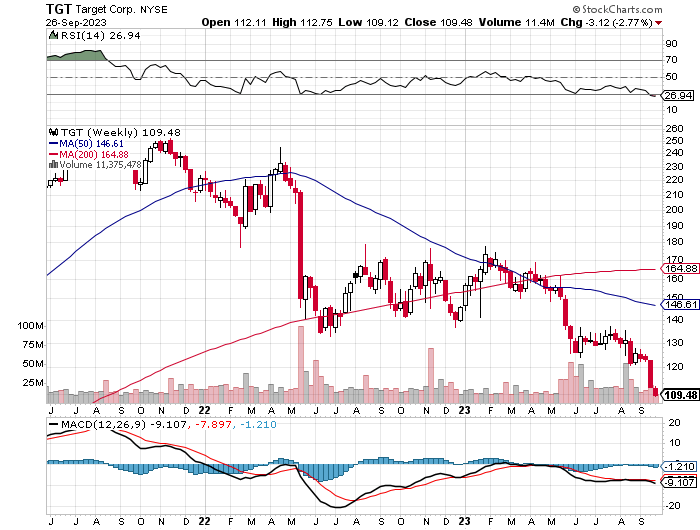Click the 146.61 blue price axis tag
Viewport: 700px width, 530px height.
coord(679,305)
